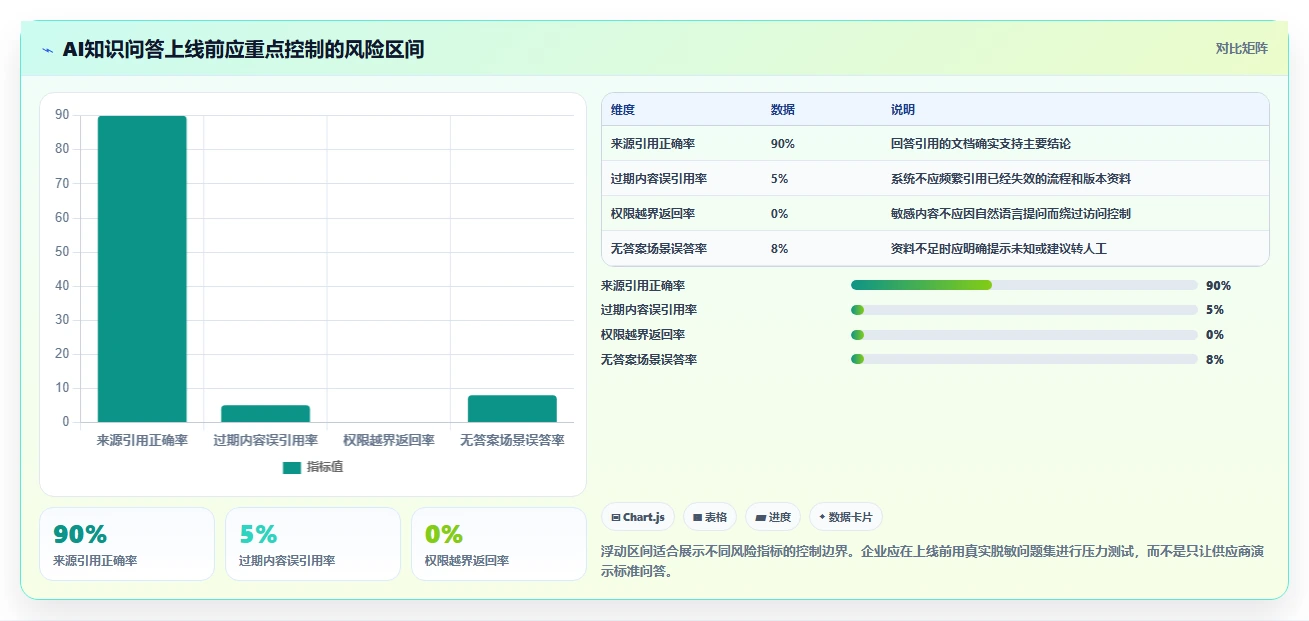
Task: Click 敏感内容不应因自然语言提问而绕过访问控制 description
Action: pyautogui.click(x=1011, y=214)
